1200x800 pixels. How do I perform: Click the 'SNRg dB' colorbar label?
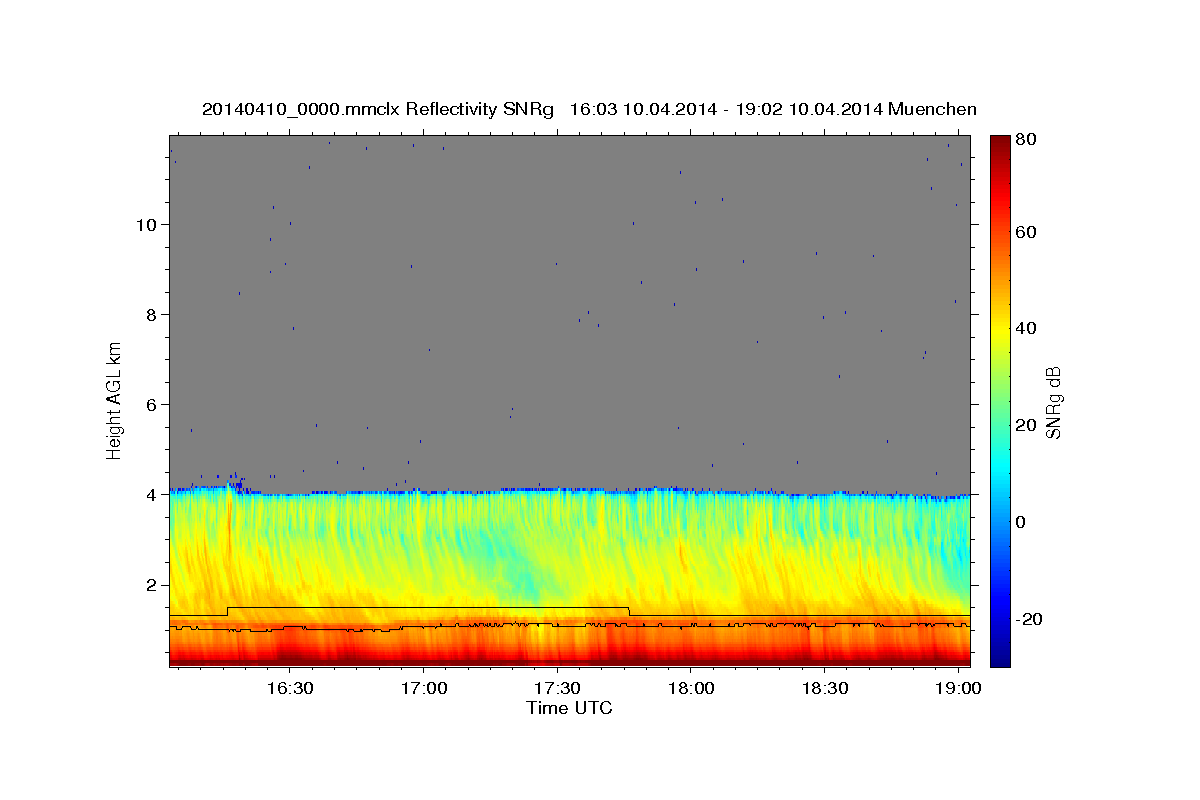(x=1052, y=401)
